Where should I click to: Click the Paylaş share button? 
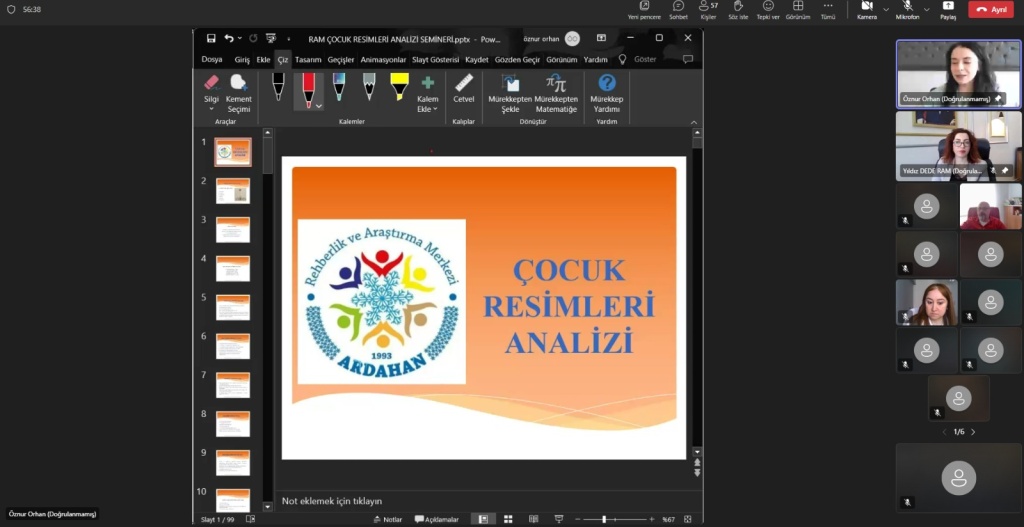coord(948,10)
